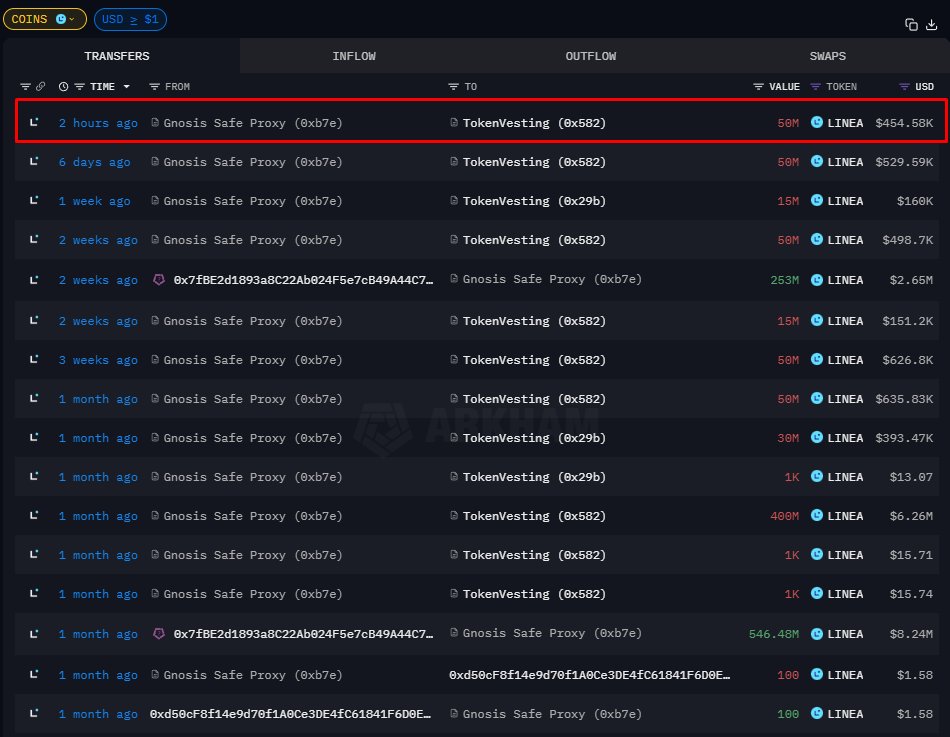Switch to the INFLOW tab
This screenshot has height=737, width=950.
coord(354,56)
